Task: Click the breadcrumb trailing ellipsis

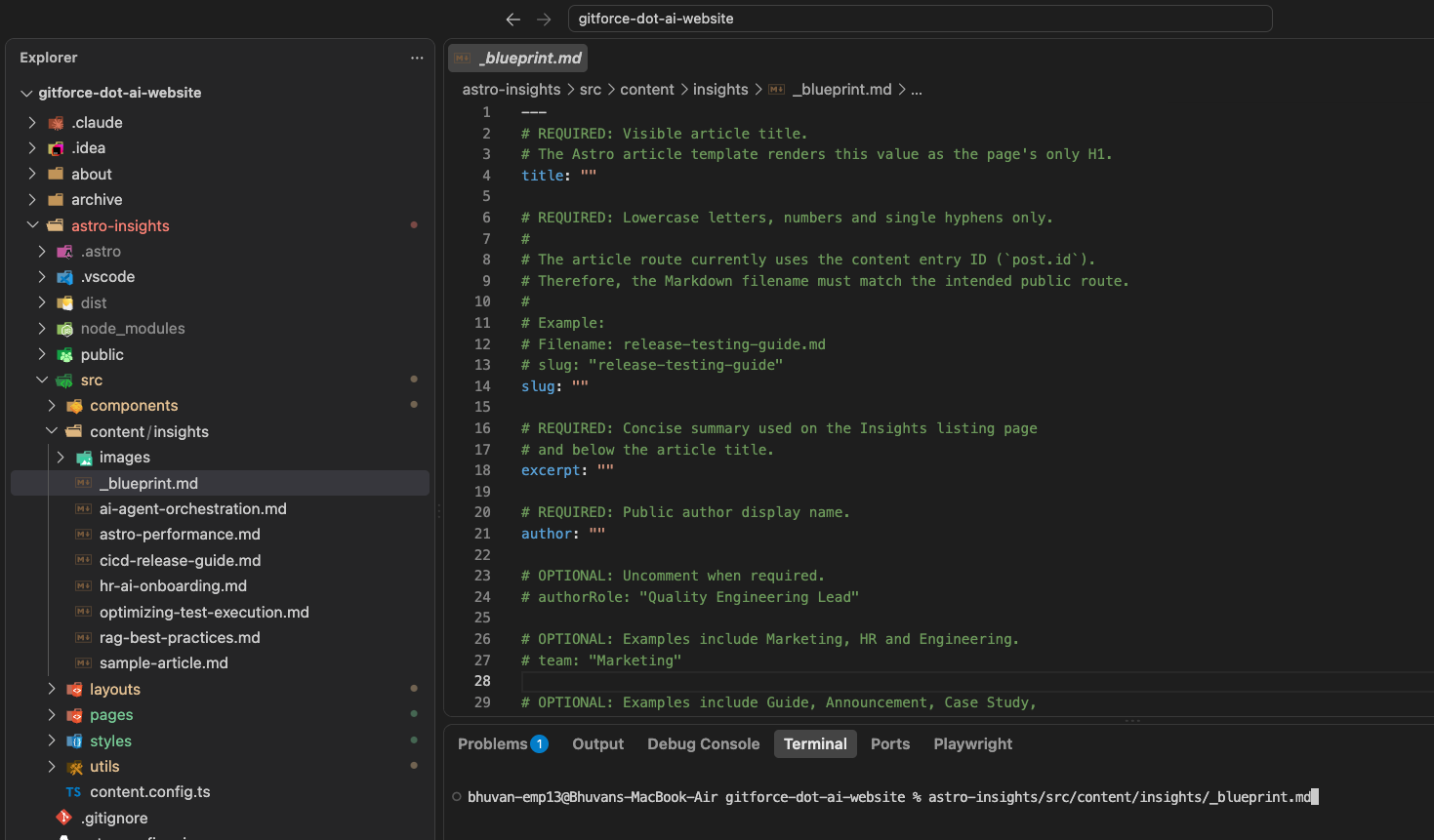Action: tap(917, 90)
